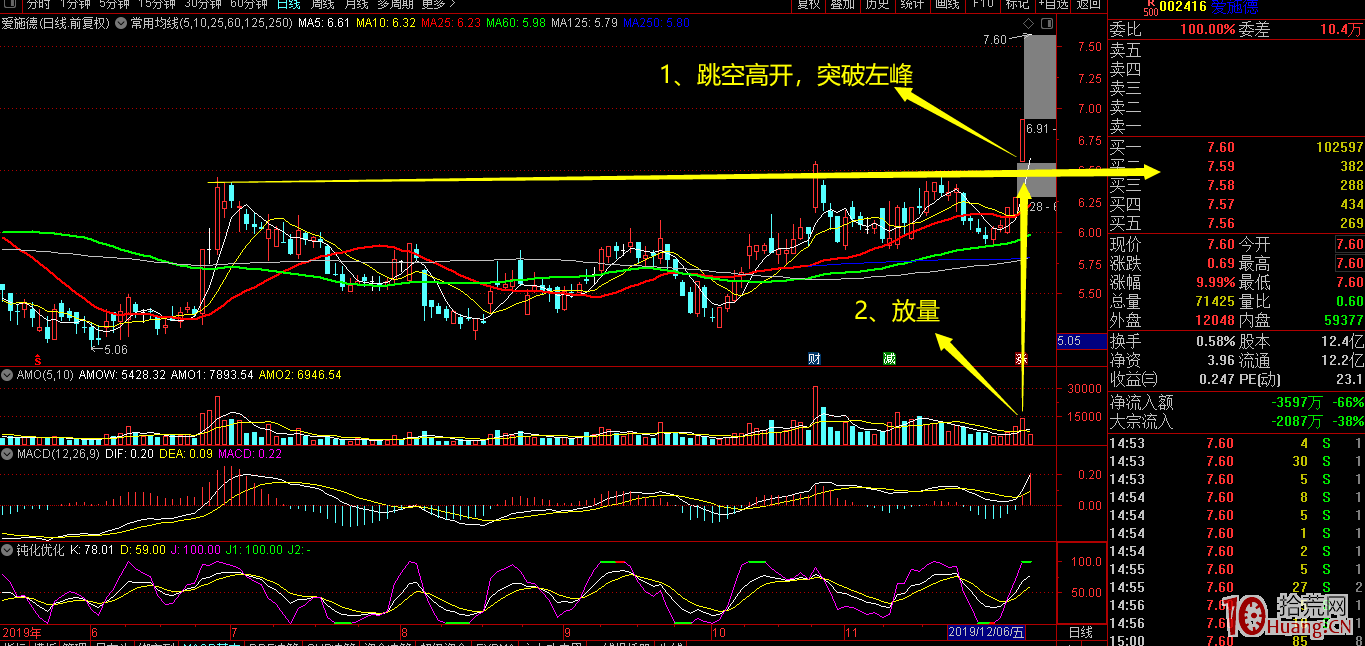
Task: Click the 买三 bid row at 7.58
Action: [x=1236, y=185]
